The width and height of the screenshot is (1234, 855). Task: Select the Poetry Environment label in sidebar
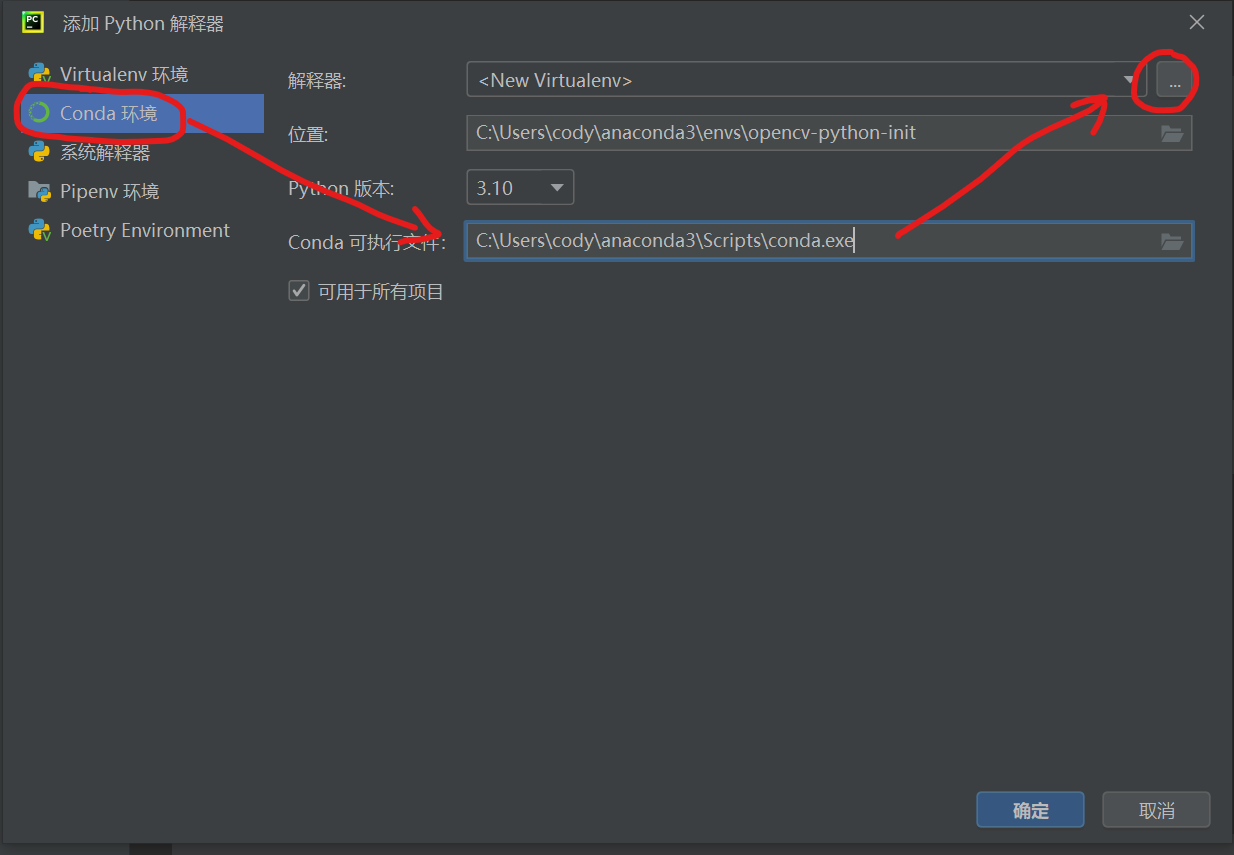[x=144, y=230]
